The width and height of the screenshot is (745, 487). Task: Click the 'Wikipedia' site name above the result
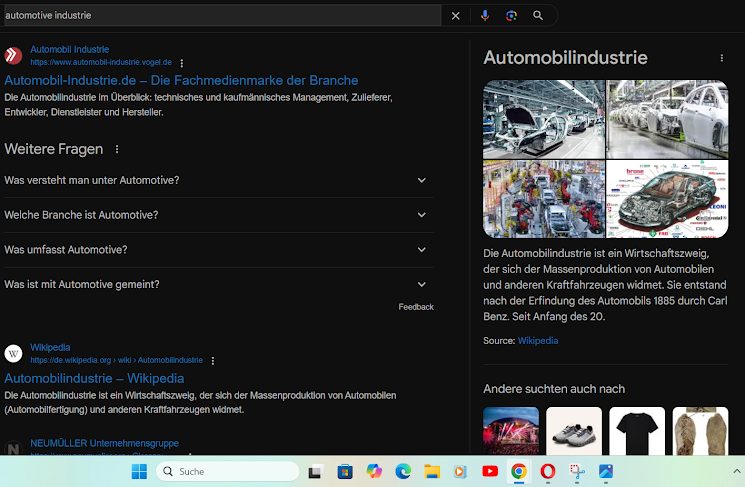point(50,347)
